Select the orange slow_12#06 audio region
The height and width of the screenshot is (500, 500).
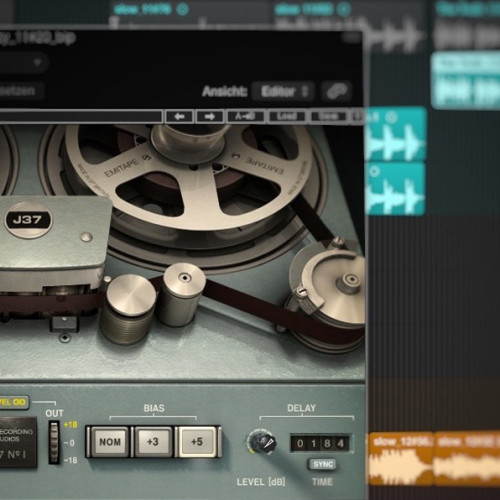tap(400, 459)
